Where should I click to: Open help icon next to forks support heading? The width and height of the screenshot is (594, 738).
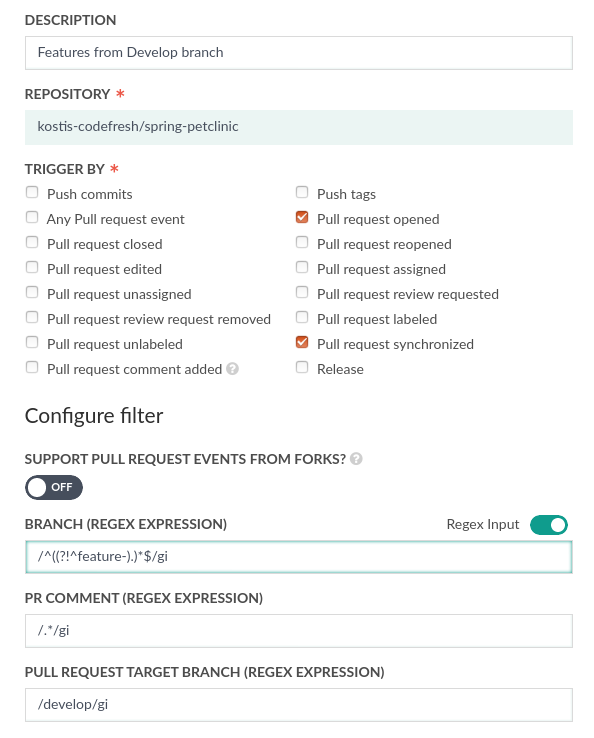point(356,458)
